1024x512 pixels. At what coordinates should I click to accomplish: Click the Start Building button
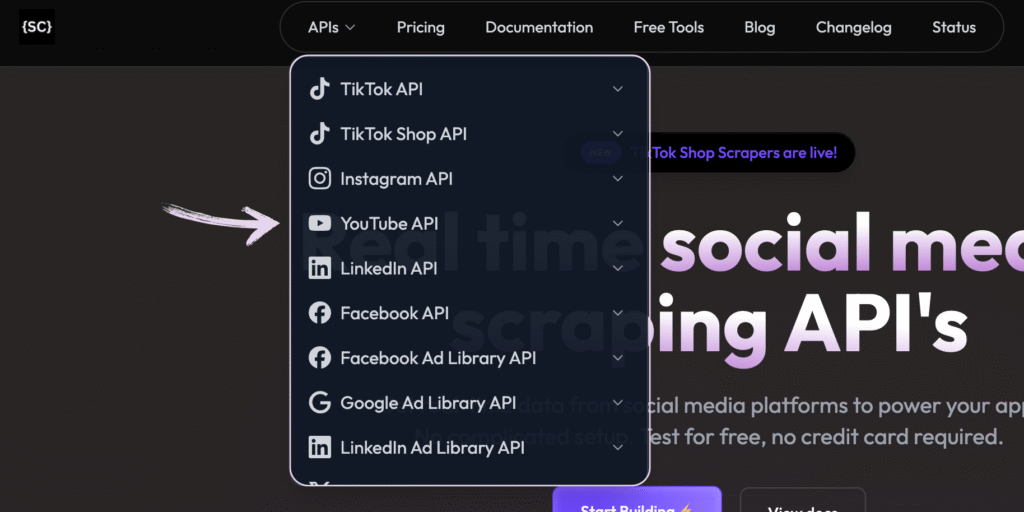coord(637,501)
